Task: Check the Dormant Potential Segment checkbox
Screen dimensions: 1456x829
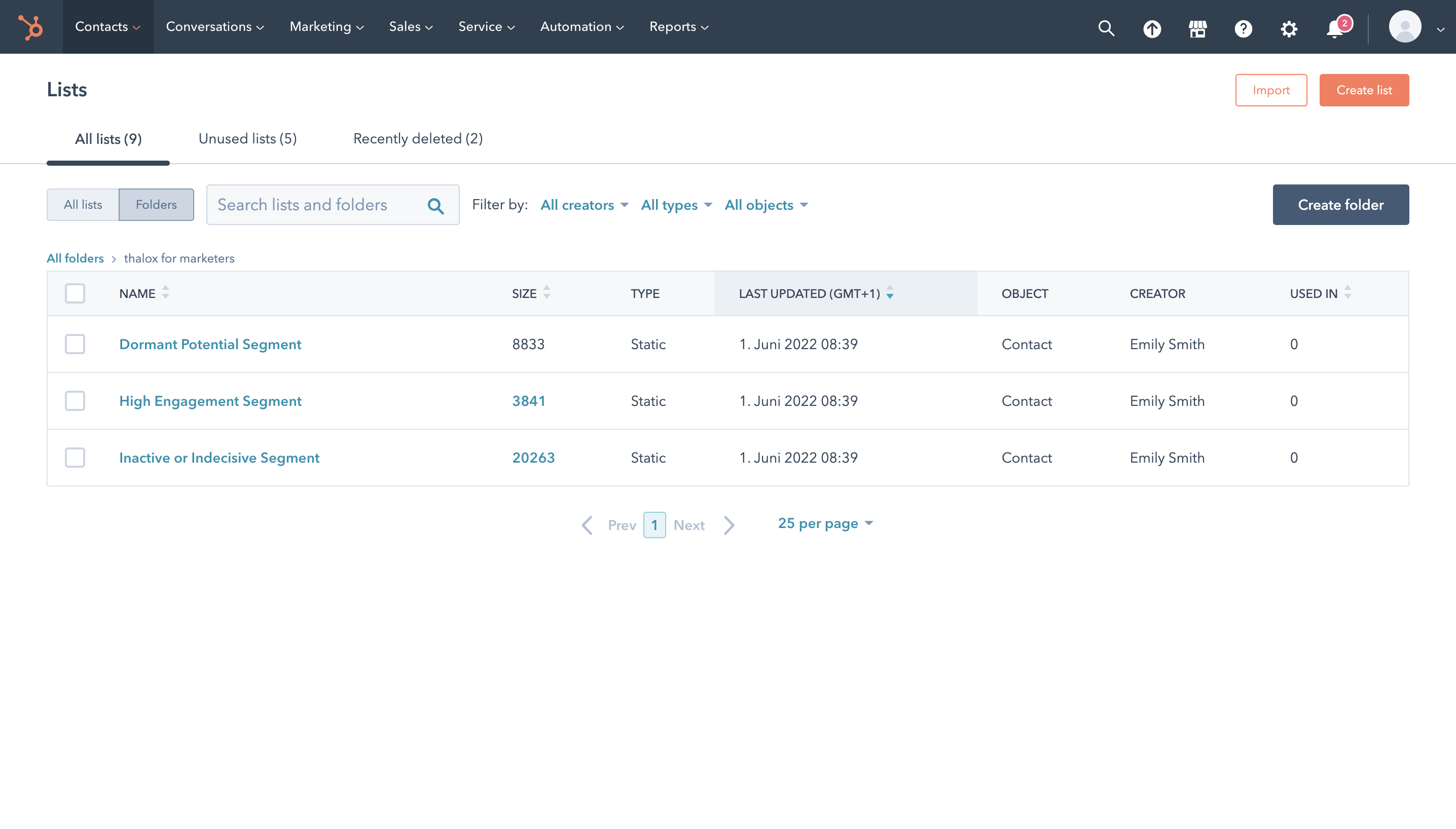Action: pyautogui.click(x=75, y=344)
